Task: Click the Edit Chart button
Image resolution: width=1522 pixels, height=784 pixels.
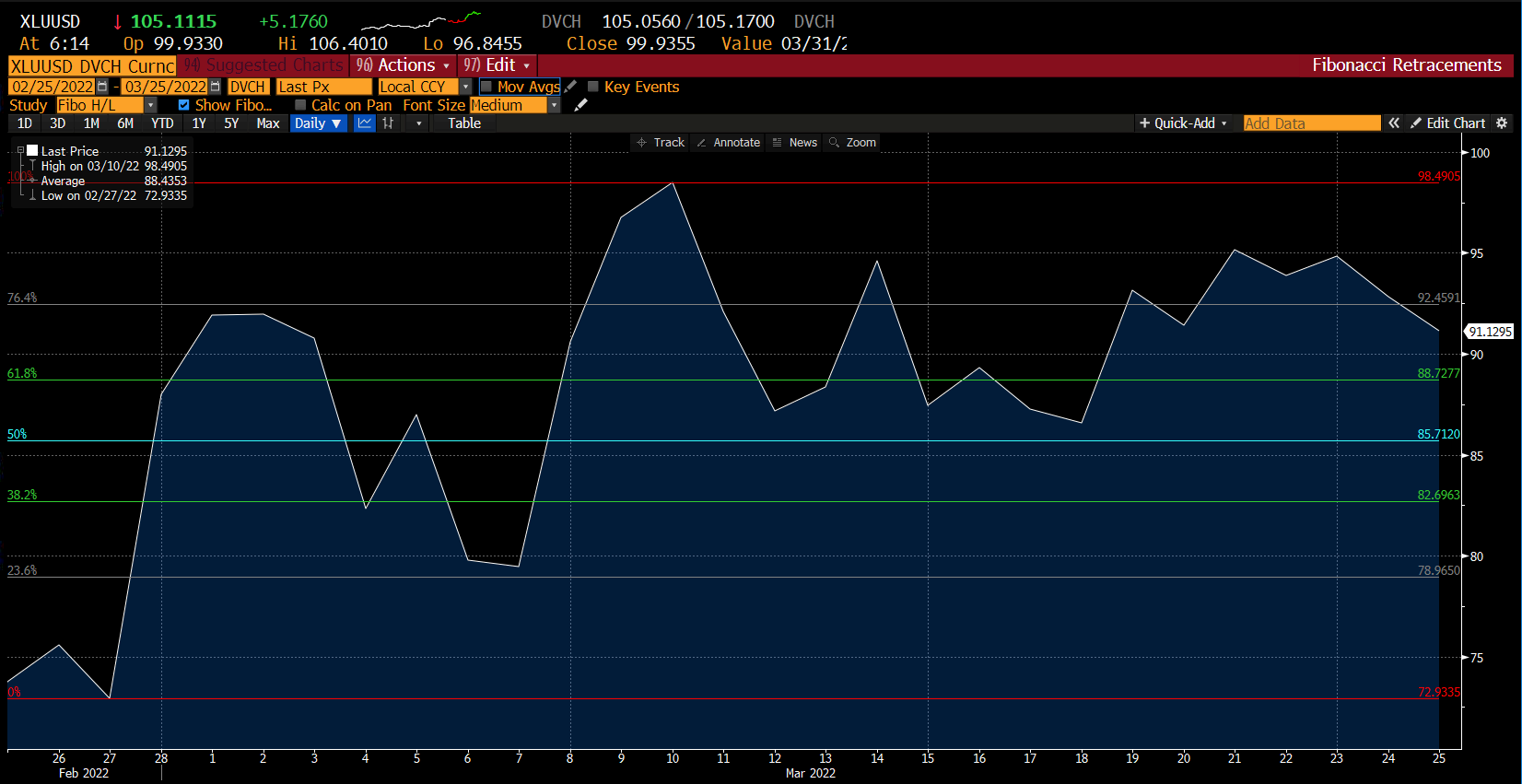Action: [x=1447, y=123]
